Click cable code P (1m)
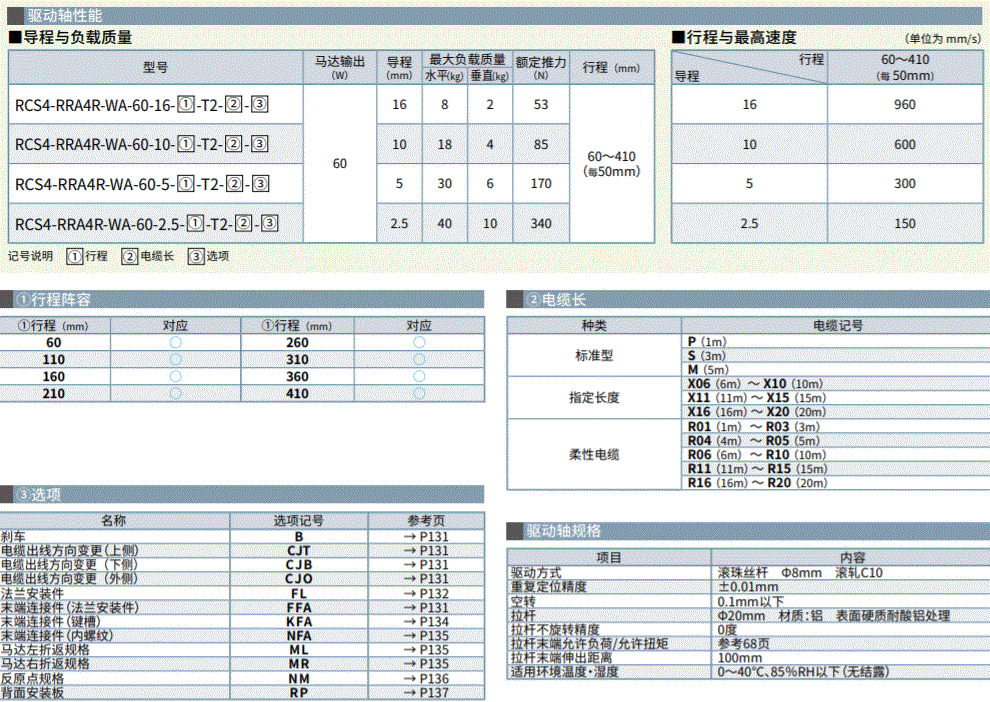The height and width of the screenshot is (702, 990). pyautogui.click(x=707, y=342)
